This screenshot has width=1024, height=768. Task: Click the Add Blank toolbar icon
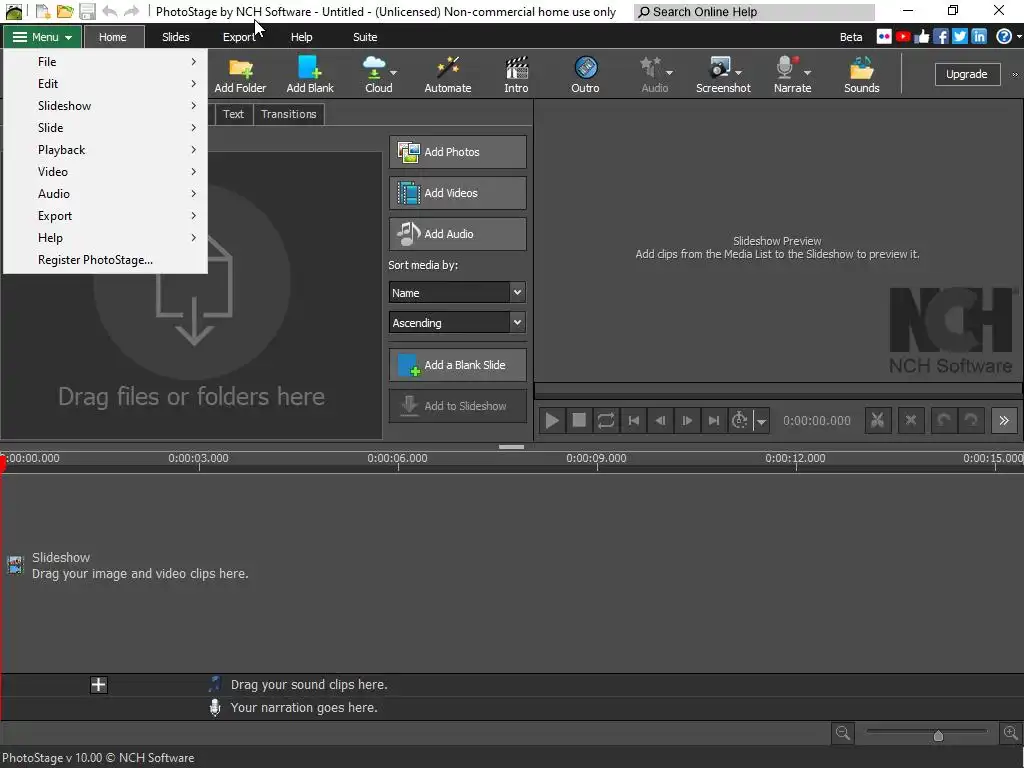(x=310, y=75)
